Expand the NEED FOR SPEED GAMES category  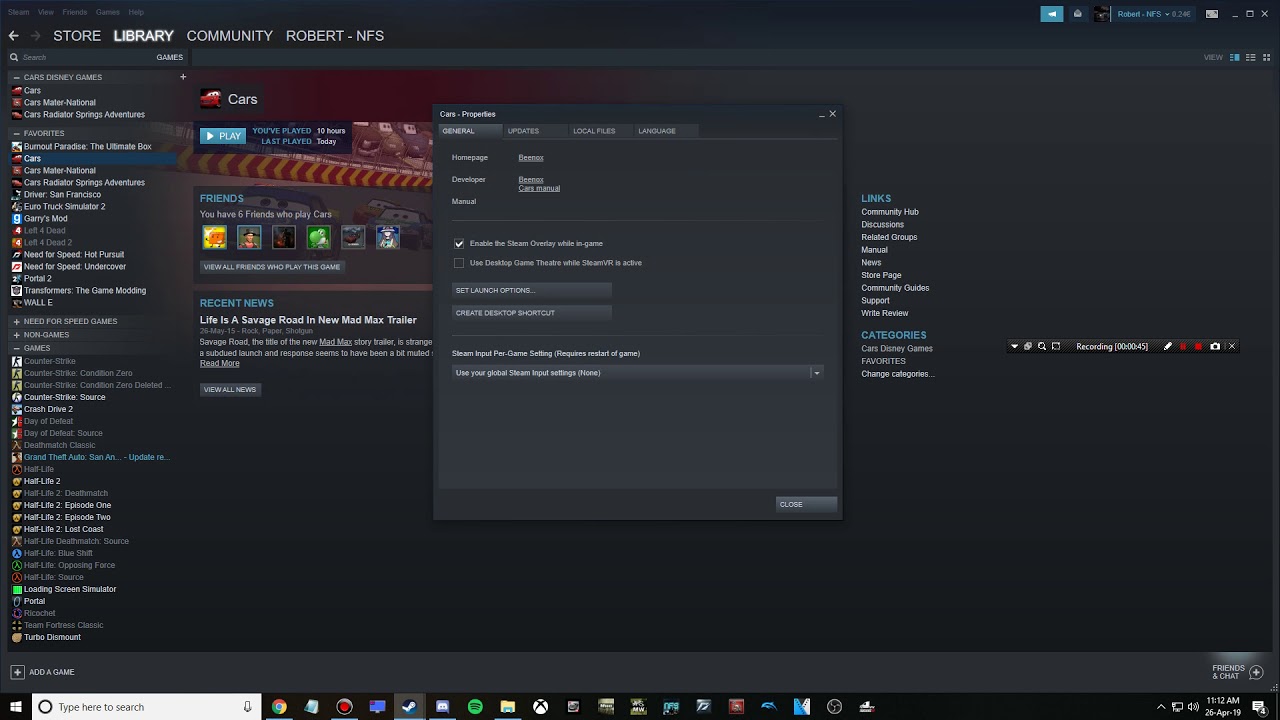16,321
